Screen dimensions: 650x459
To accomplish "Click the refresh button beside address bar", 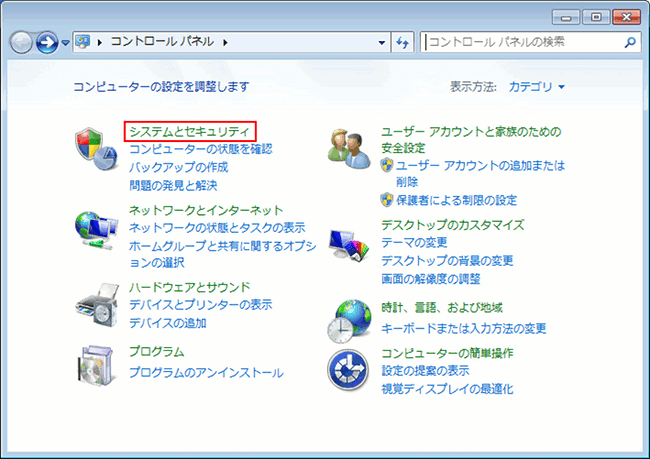I will 404,42.
